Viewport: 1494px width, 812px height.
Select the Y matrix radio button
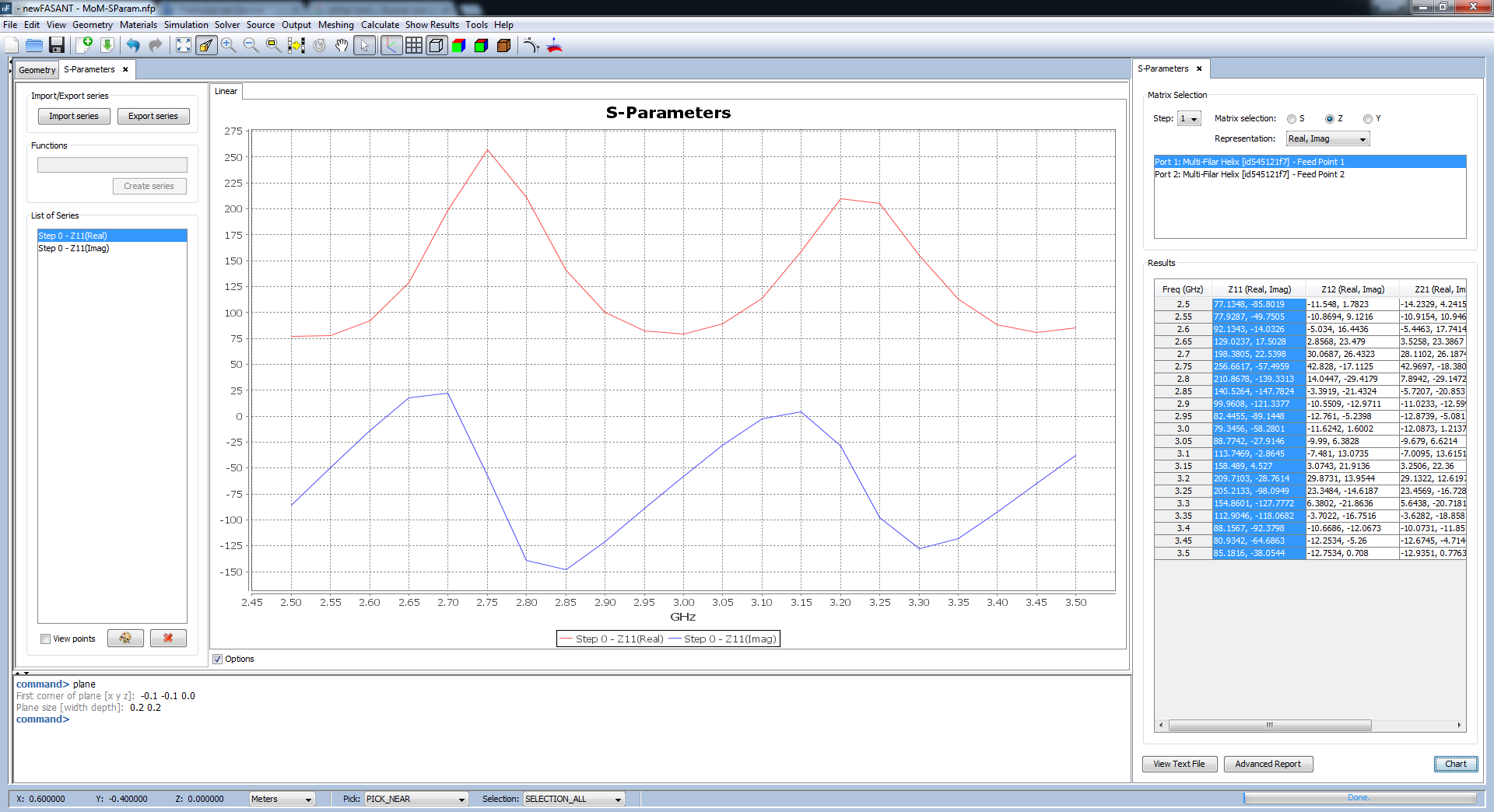click(x=1368, y=119)
